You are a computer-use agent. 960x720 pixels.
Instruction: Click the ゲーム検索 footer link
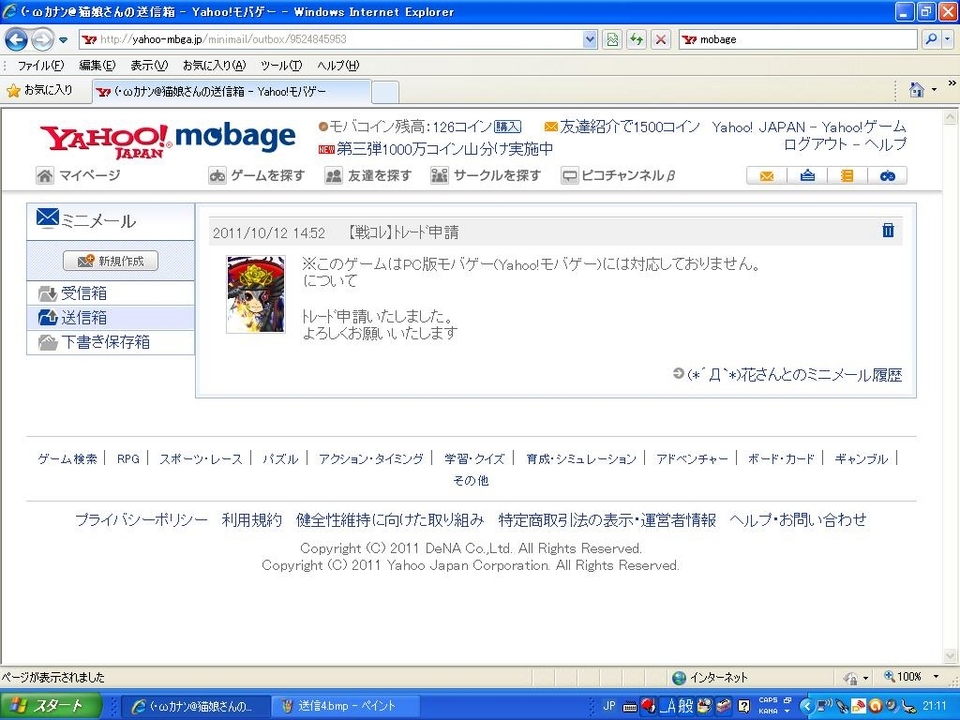67,459
